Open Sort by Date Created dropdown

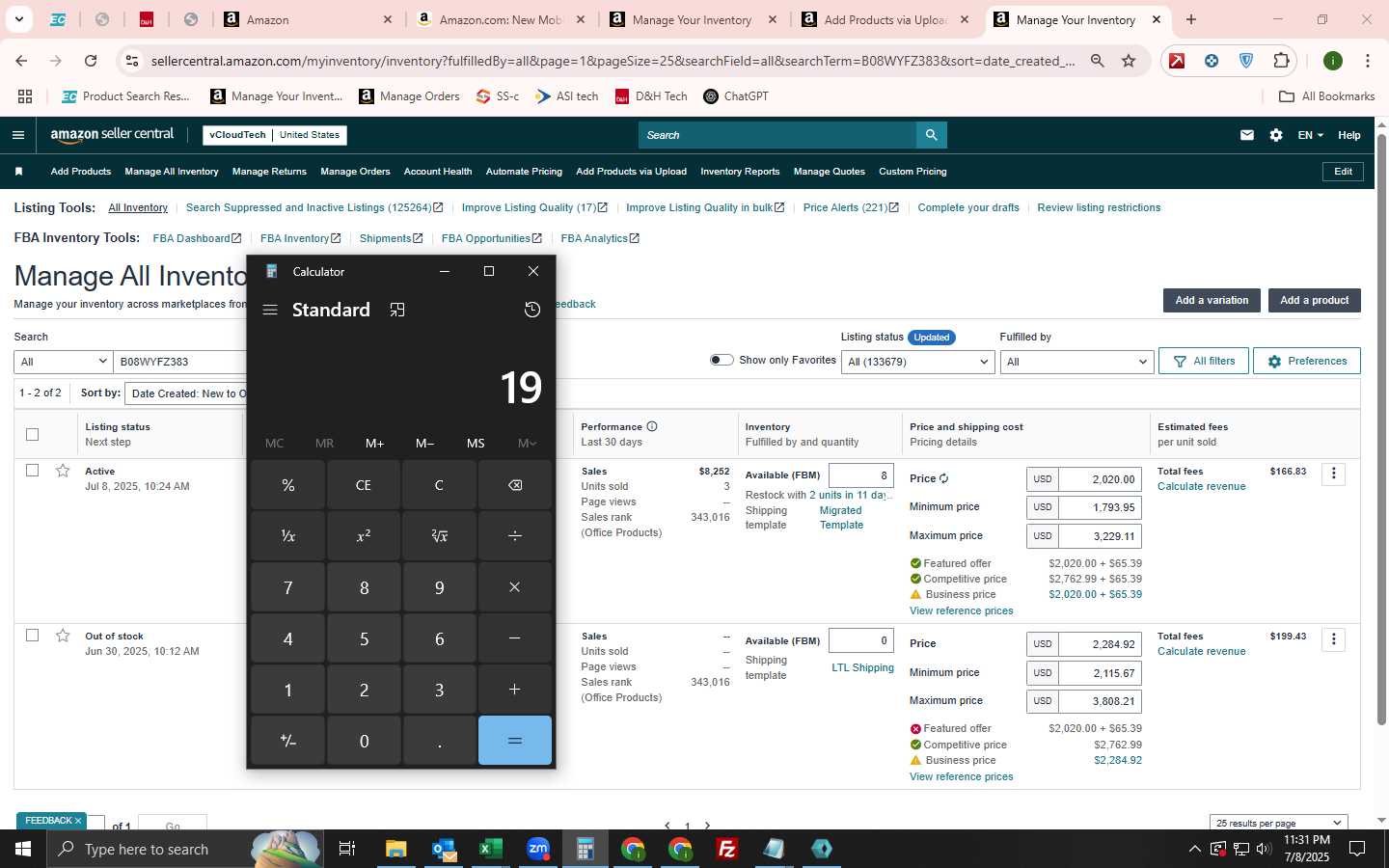pyautogui.click(x=186, y=393)
